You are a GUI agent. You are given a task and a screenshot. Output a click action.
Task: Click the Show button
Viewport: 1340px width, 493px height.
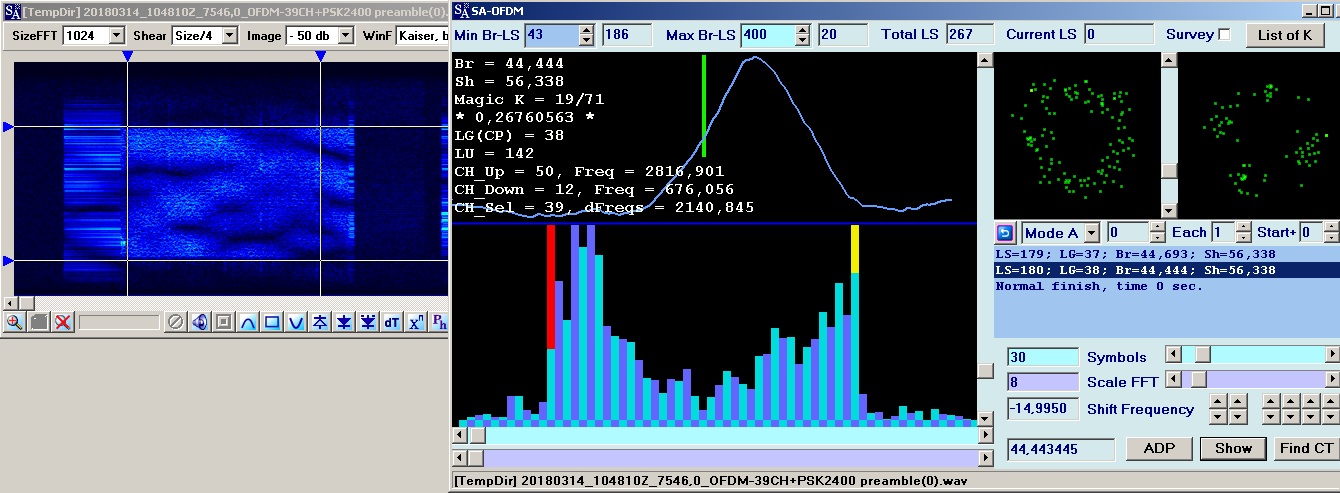1233,448
